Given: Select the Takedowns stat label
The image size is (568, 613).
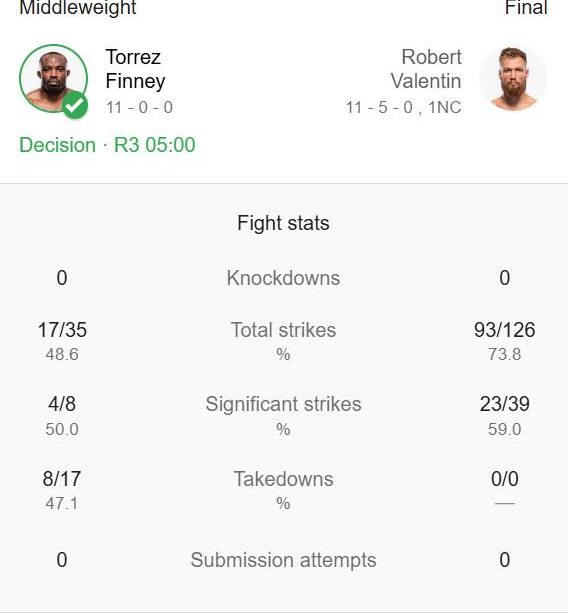Looking at the screenshot, I should pos(283,479).
